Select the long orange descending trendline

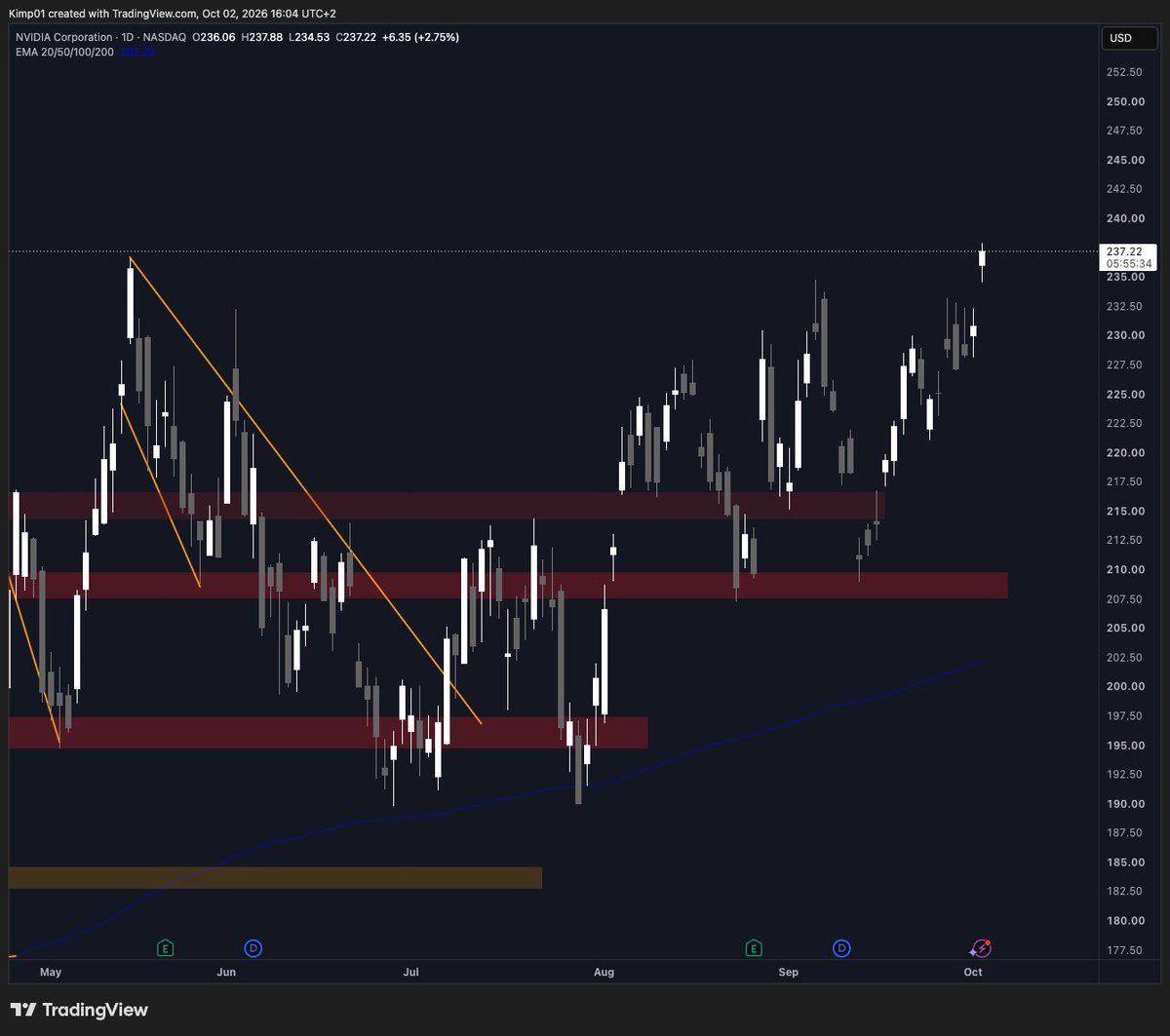305,489
